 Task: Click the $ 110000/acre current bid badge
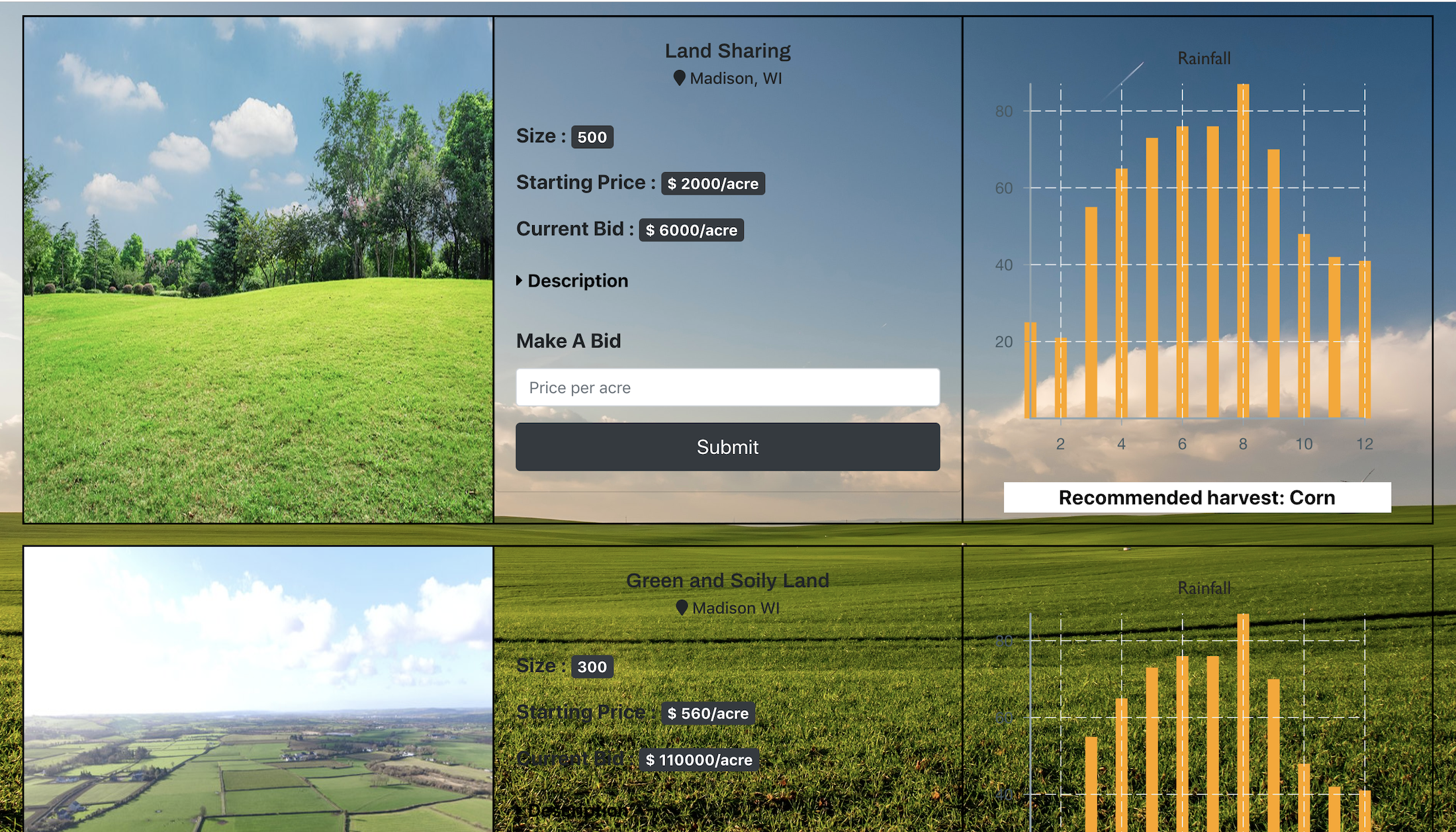tap(699, 760)
